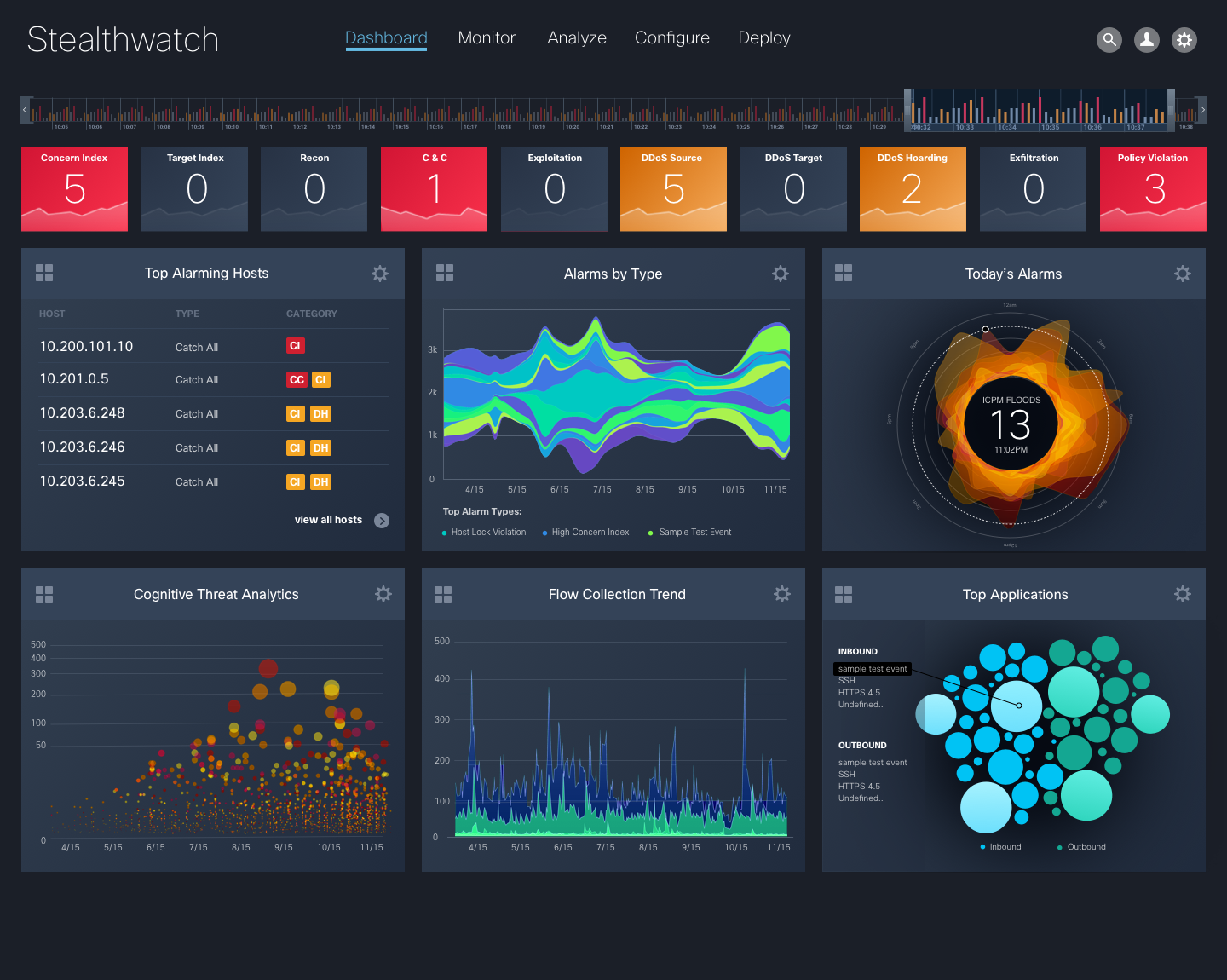
Task: Open Today's Alarms settings gear
Action: click(x=1183, y=274)
